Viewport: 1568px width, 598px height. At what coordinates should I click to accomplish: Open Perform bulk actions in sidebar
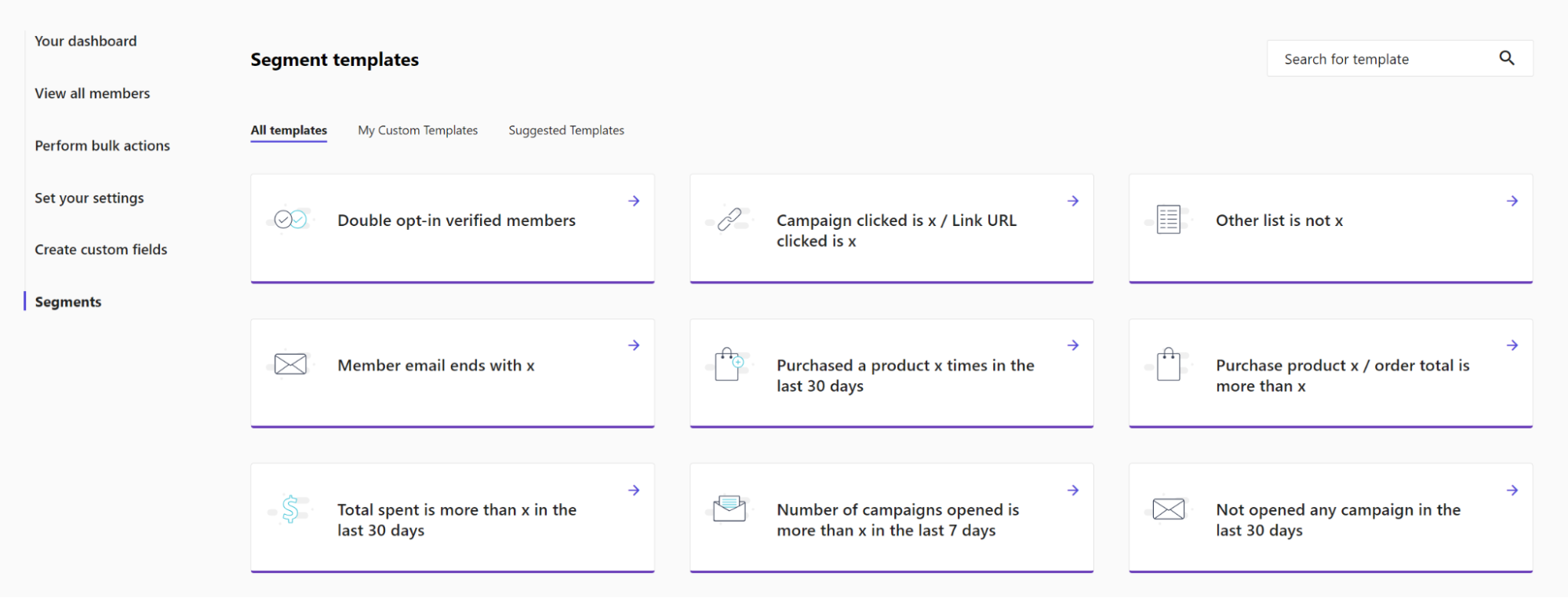103,145
